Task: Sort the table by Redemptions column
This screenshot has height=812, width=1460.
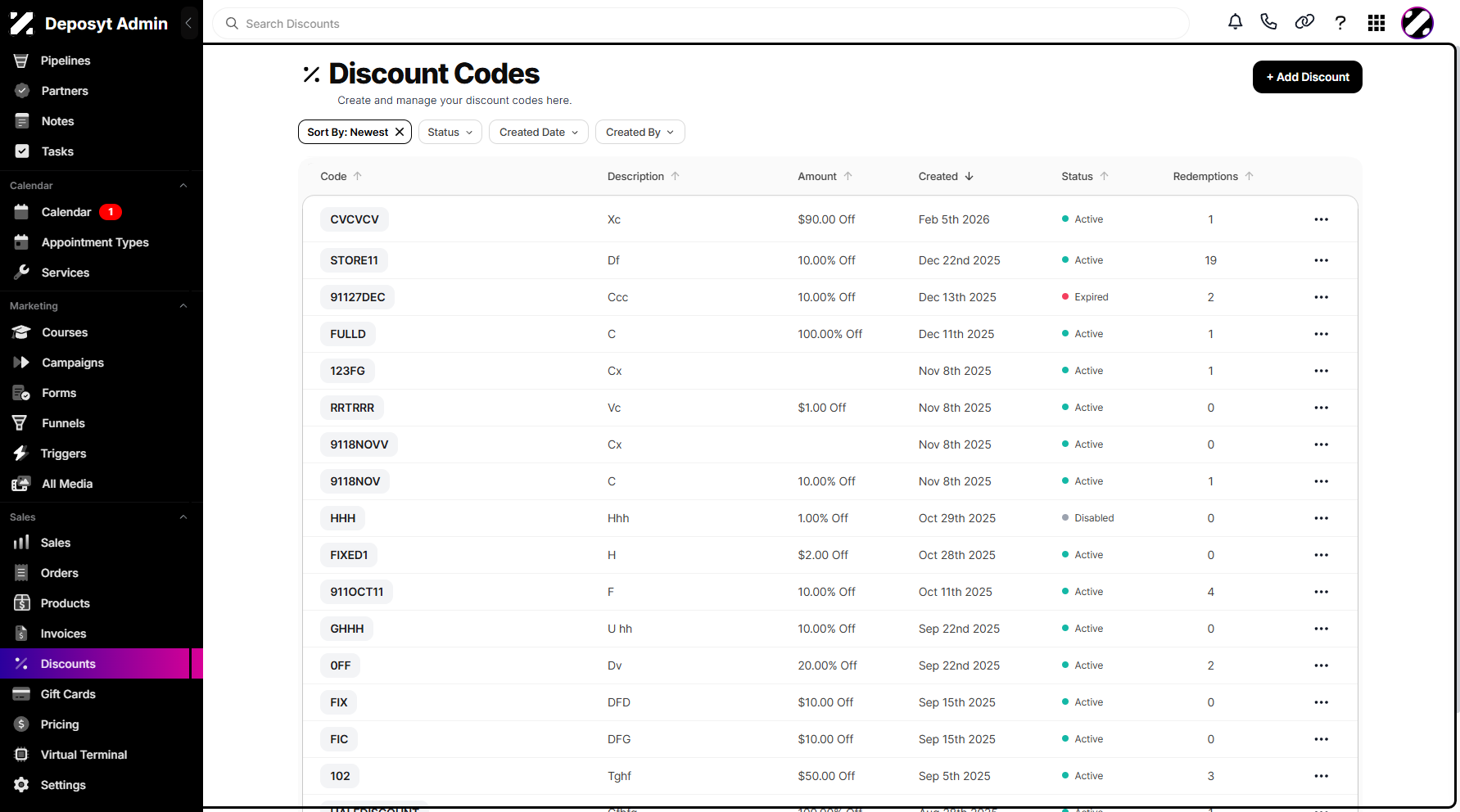Action: 1213,176
